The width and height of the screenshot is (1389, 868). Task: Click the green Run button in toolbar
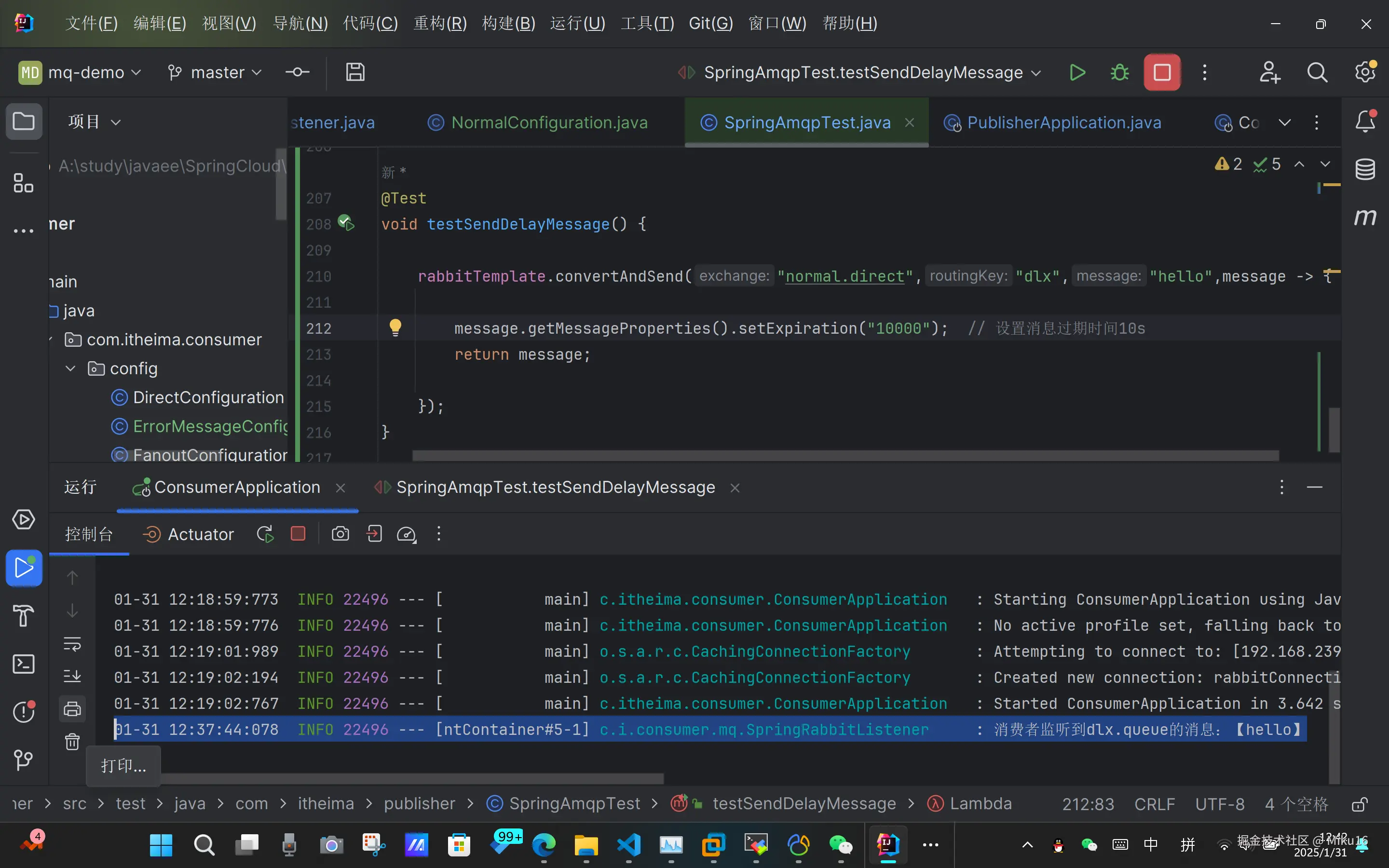point(1077,73)
